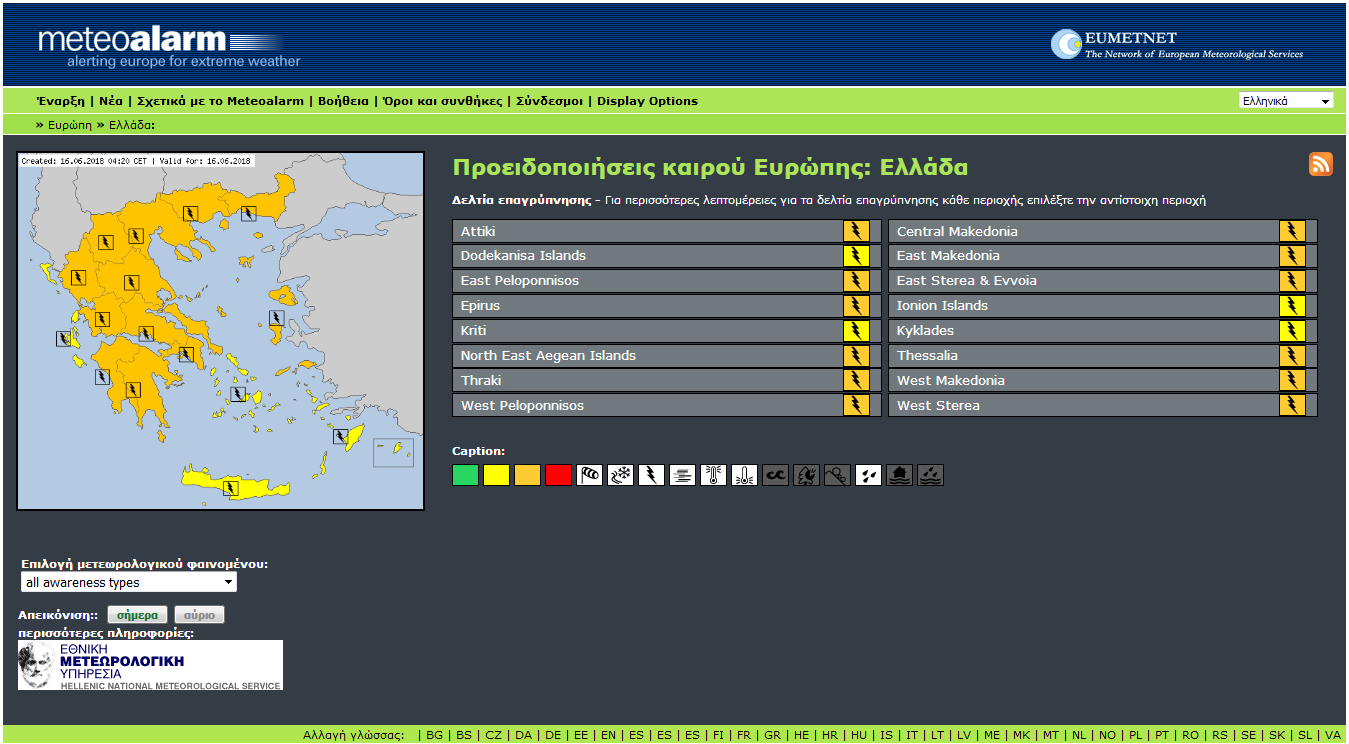This screenshot has height=744, width=1349.
Task: Select the wind warning icon in the caption
Action: 589,475
